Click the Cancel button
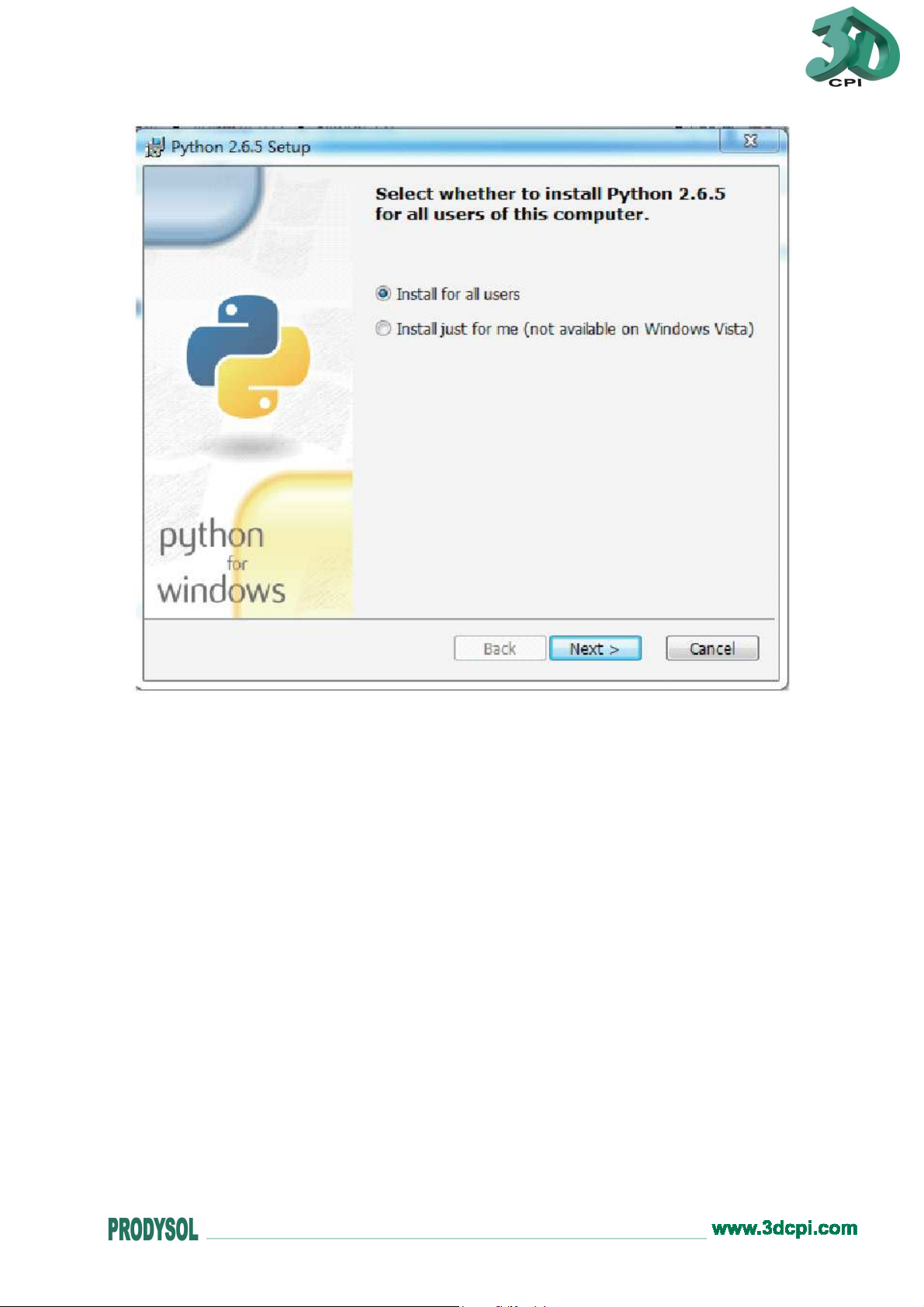 [x=712, y=648]
